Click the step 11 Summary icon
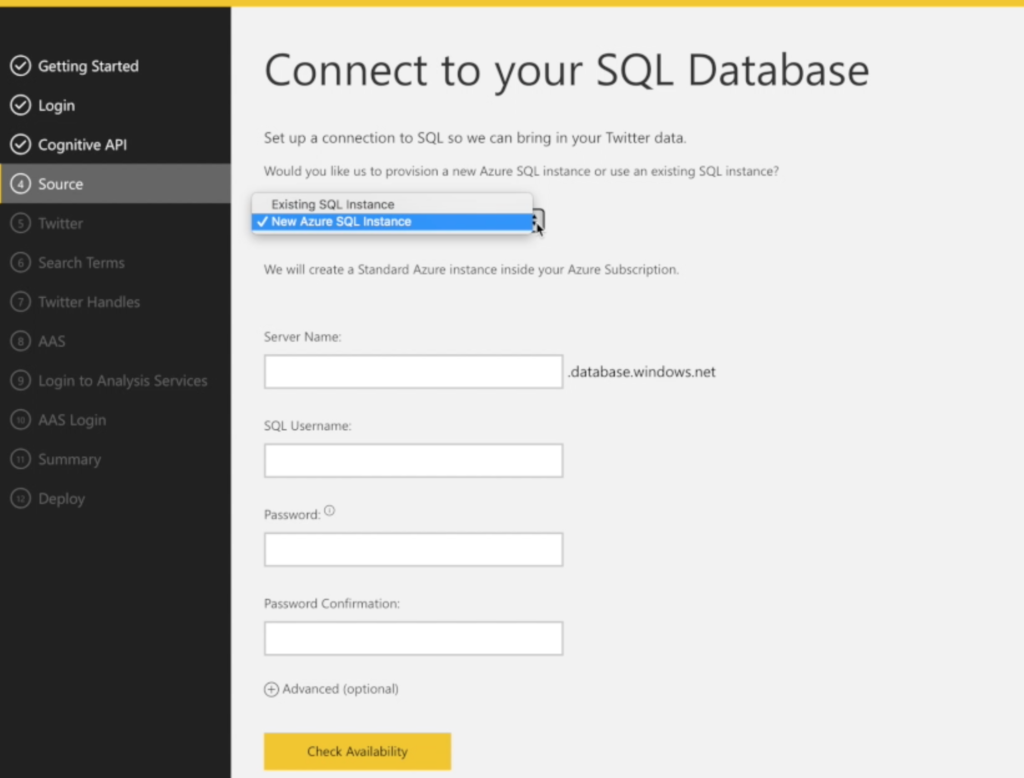 click(20, 459)
